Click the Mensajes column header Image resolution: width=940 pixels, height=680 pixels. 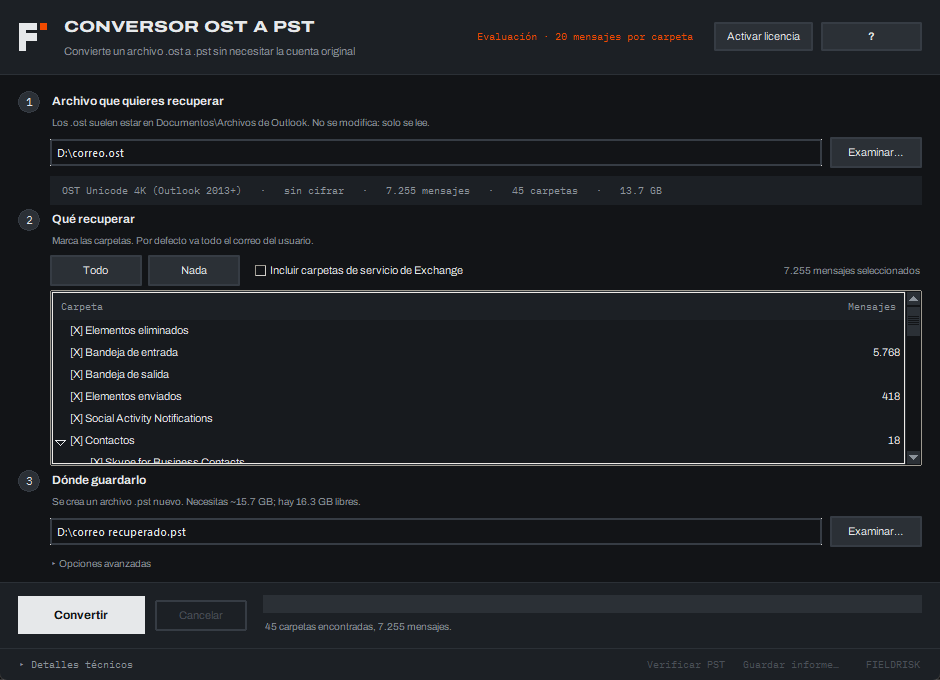[x=872, y=306]
